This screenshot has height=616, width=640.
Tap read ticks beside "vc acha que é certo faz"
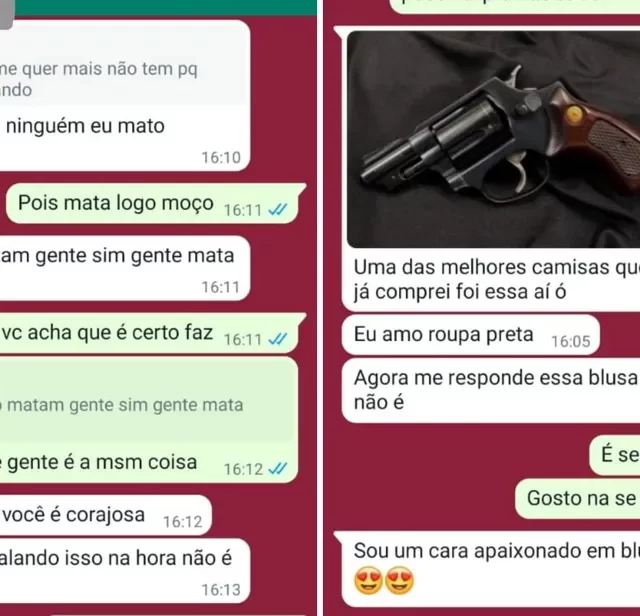[278, 339]
